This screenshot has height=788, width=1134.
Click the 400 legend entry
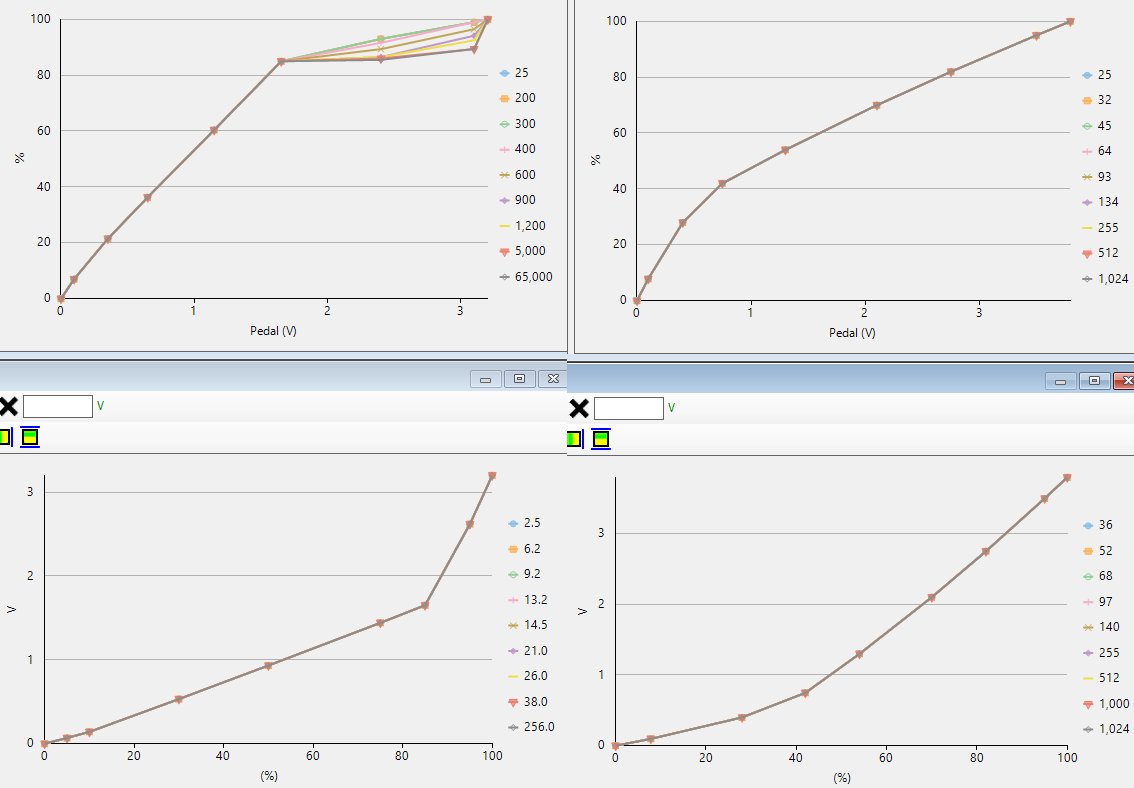pyautogui.click(x=517, y=149)
